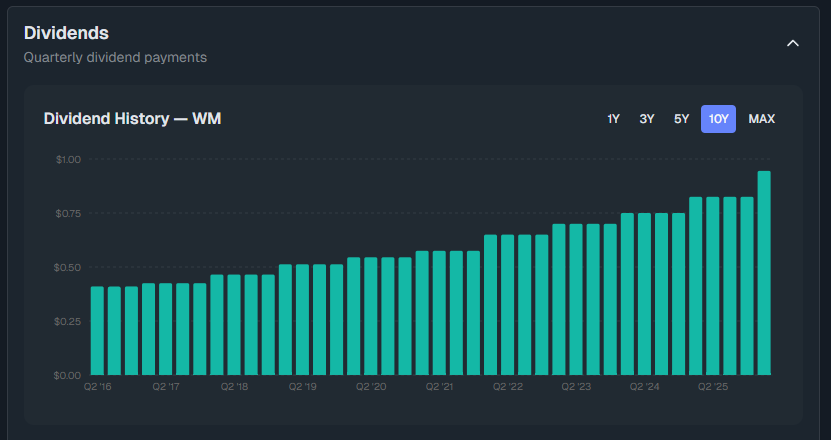Click the Q2 '24 axis label
831x440 pixels.
tap(644, 386)
